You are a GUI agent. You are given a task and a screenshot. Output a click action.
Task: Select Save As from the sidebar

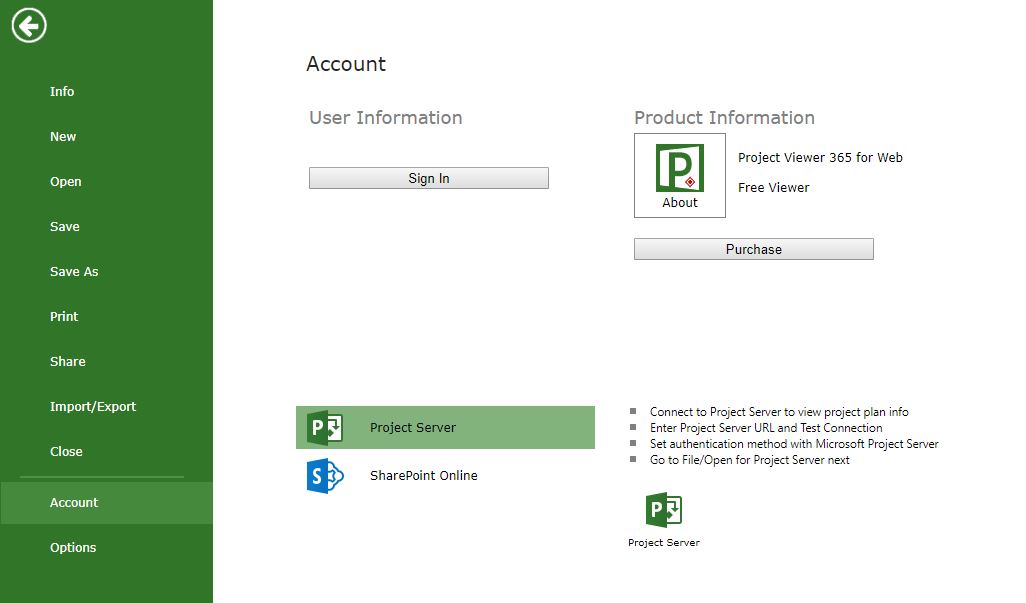[74, 271]
